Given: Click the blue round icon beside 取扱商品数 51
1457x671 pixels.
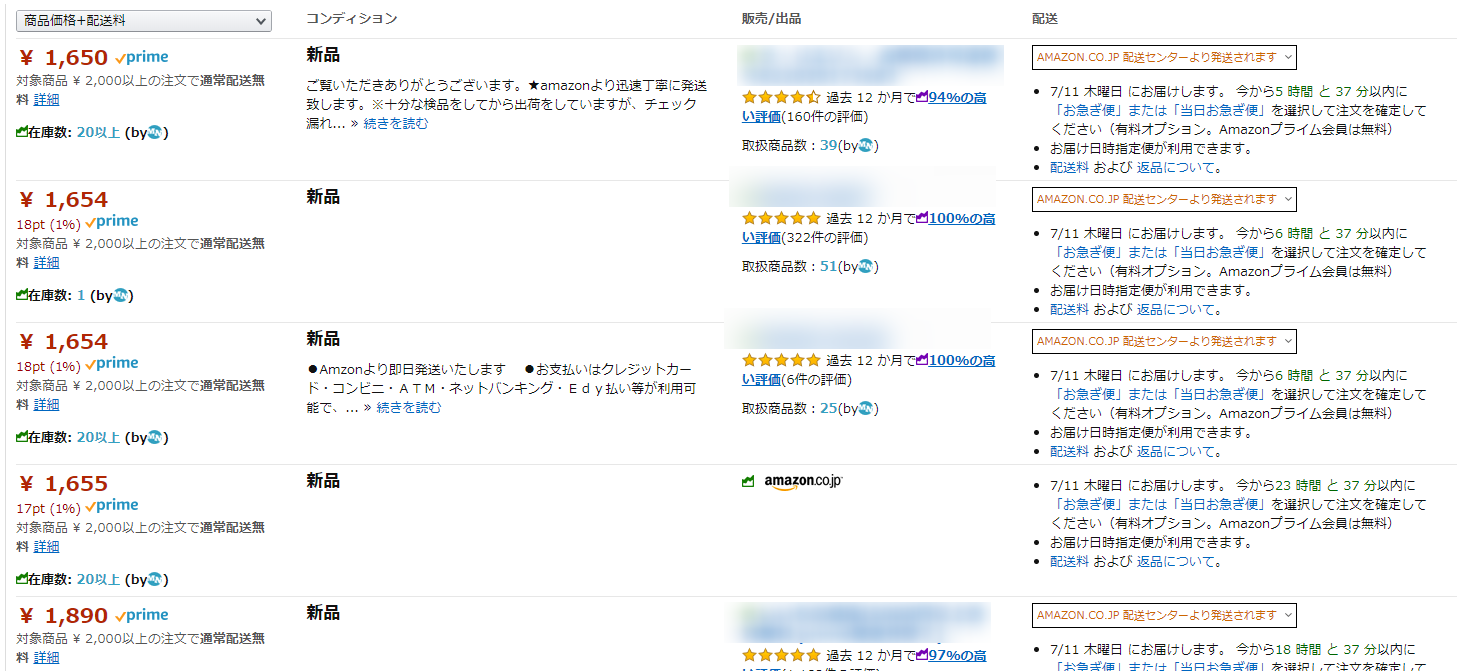Looking at the screenshot, I should pyautogui.click(x=866, y=267).
